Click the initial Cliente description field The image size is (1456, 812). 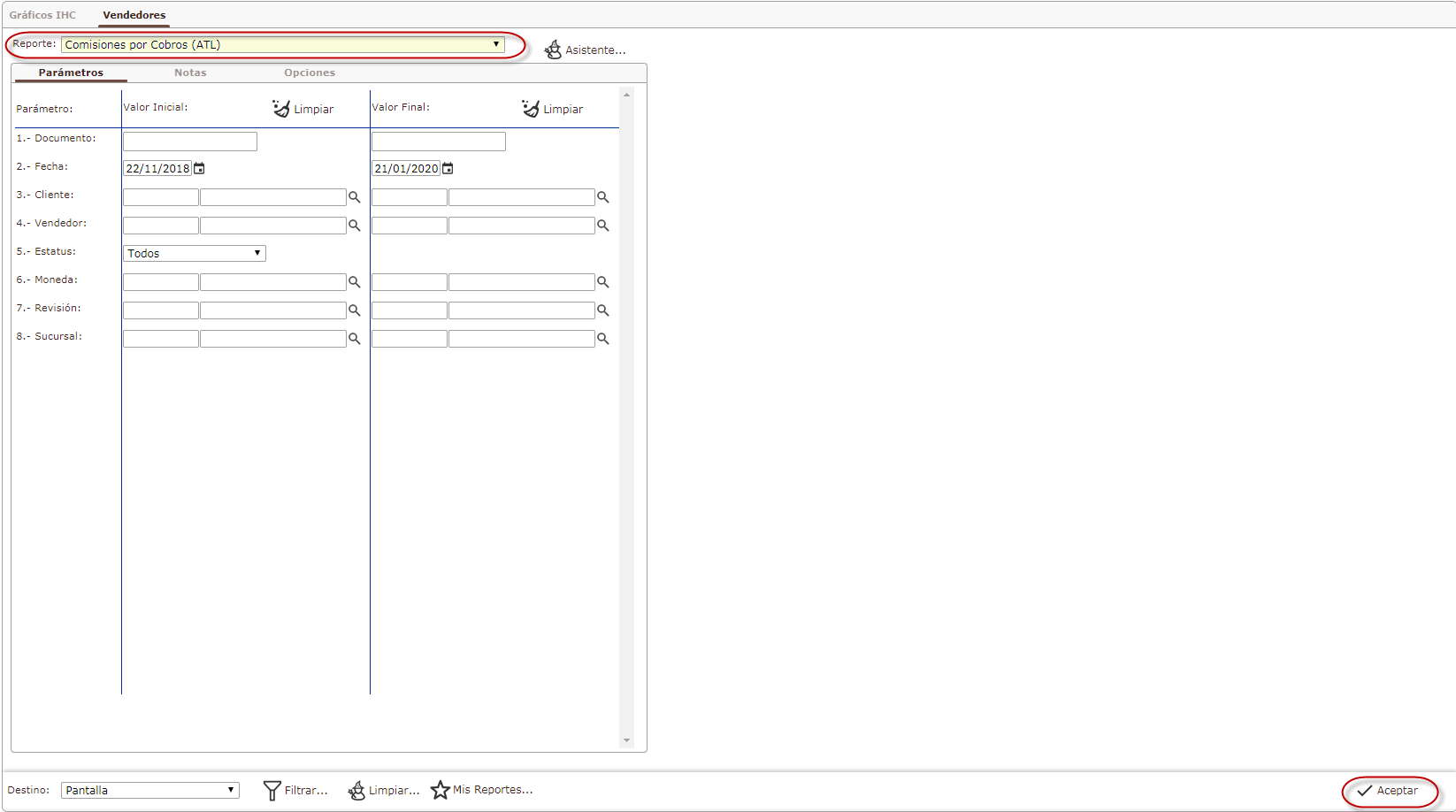click(x=273, y=197)
